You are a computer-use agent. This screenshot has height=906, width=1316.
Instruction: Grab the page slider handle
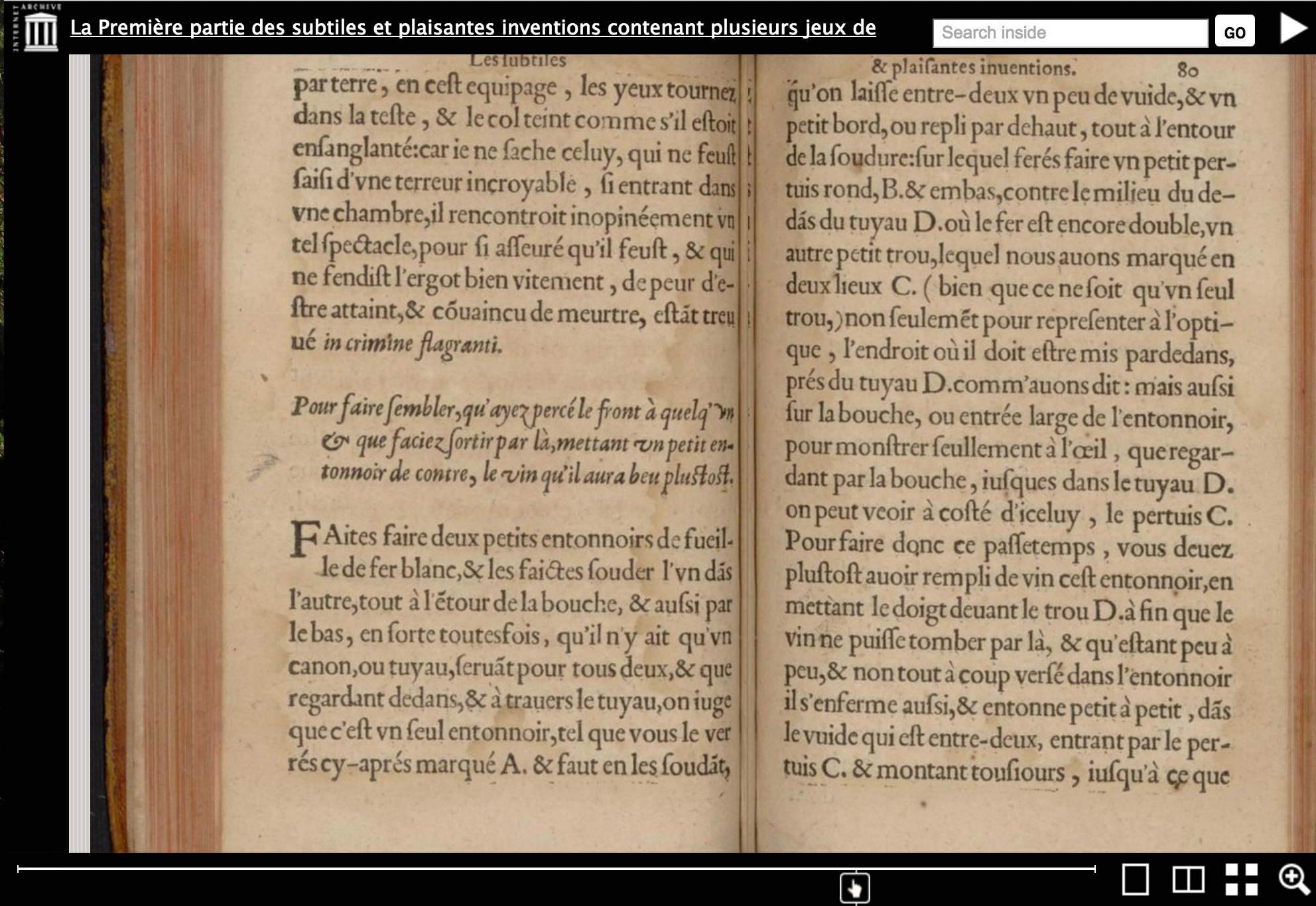[x=855, y=888]
